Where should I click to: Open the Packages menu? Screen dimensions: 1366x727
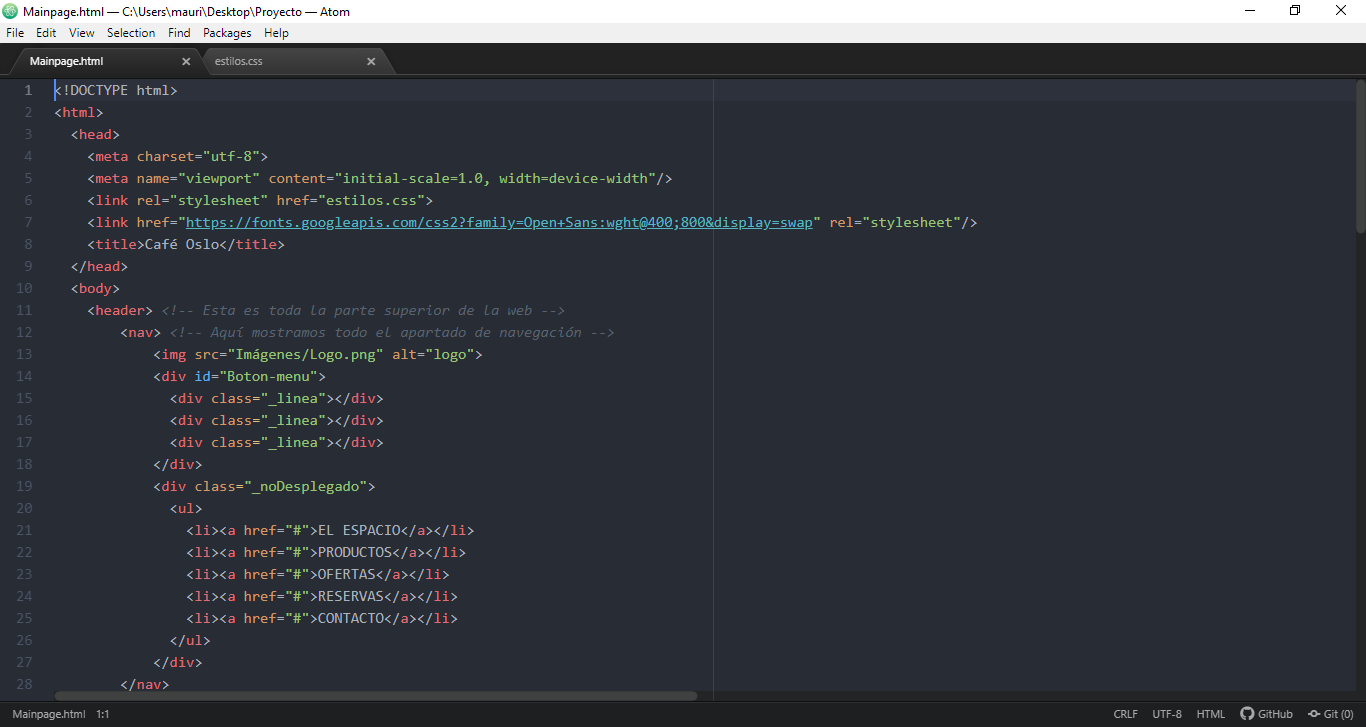[227, 33]
